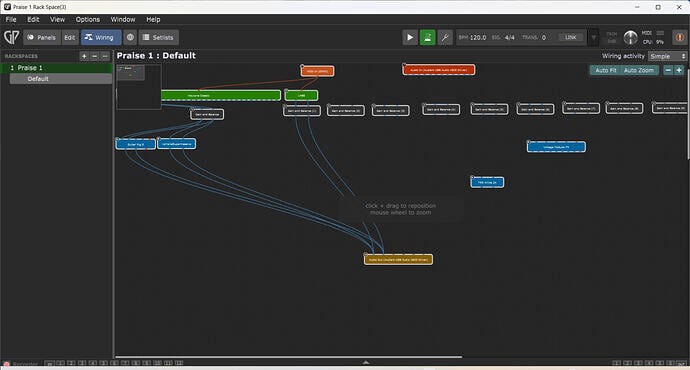Screen dimensions: 690x370
Task: Open the View menu
Action: click(57, 19)
